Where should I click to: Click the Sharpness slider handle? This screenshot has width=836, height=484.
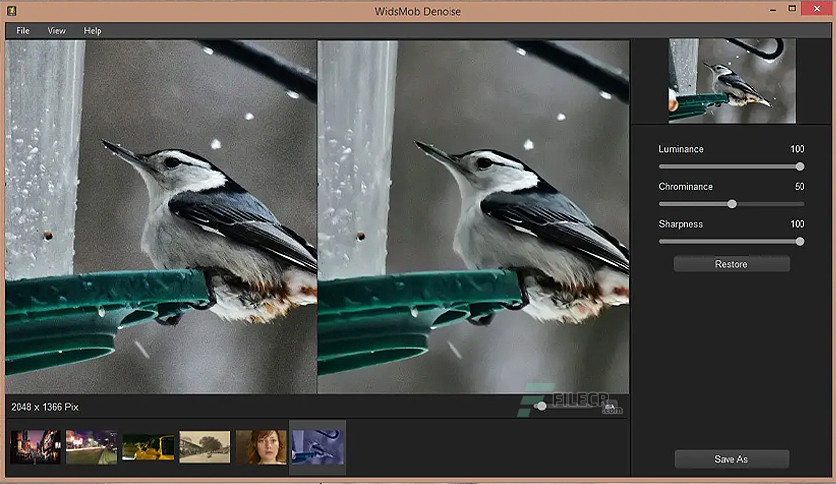pyautogui.click(x=800, y=241)
